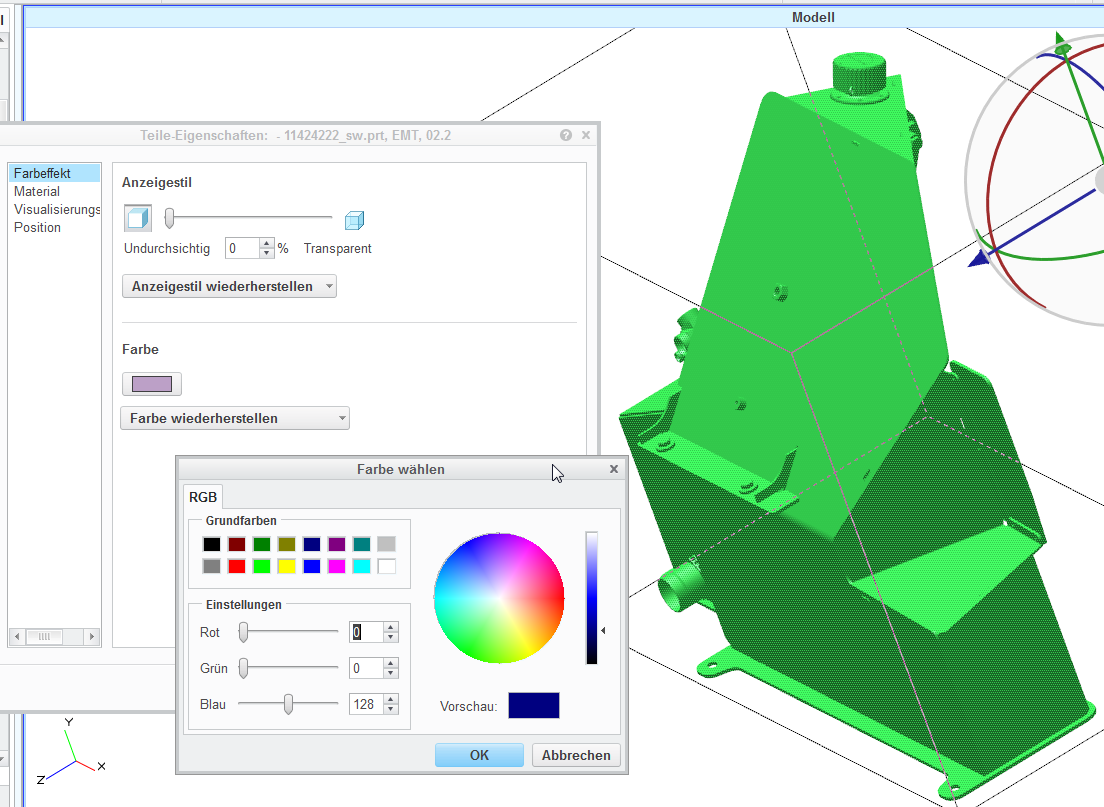Pick the light gray basic color
Image resolution: width=1104 pixels, height=807 pixels.
pos(387,544)
